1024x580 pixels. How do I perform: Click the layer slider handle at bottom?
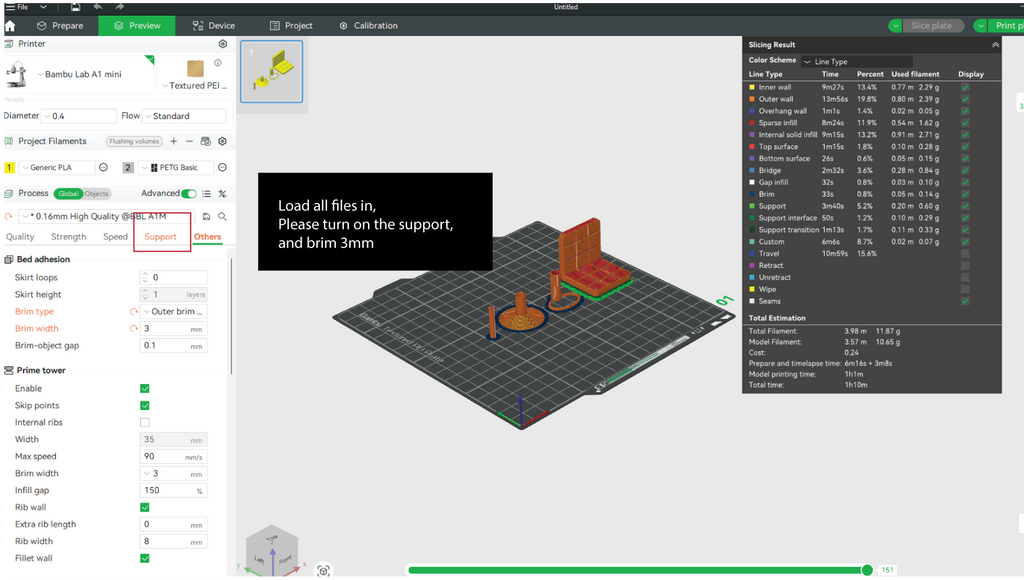click(866, 570)
